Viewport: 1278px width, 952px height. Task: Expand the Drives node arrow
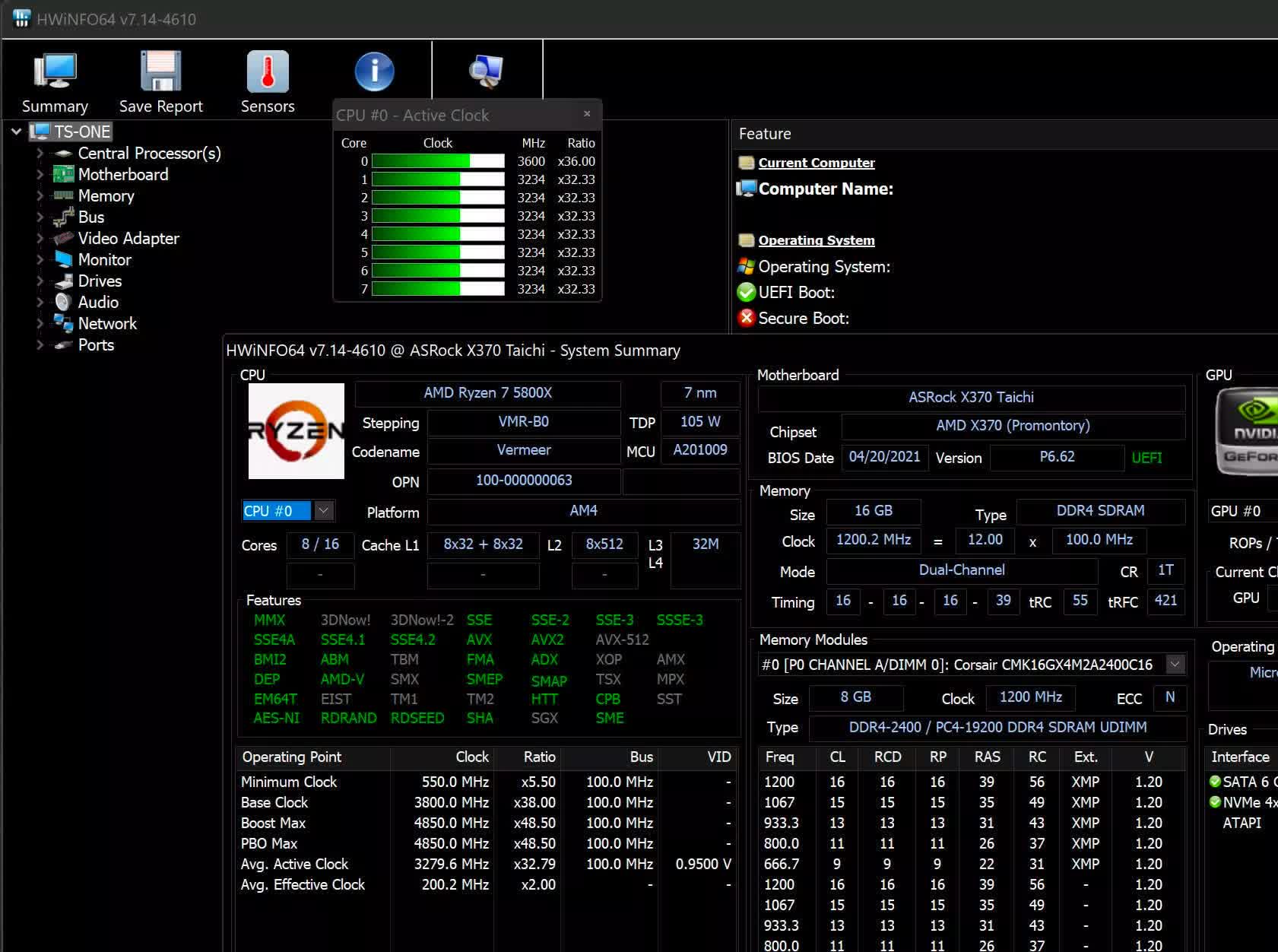coord(40,281)
